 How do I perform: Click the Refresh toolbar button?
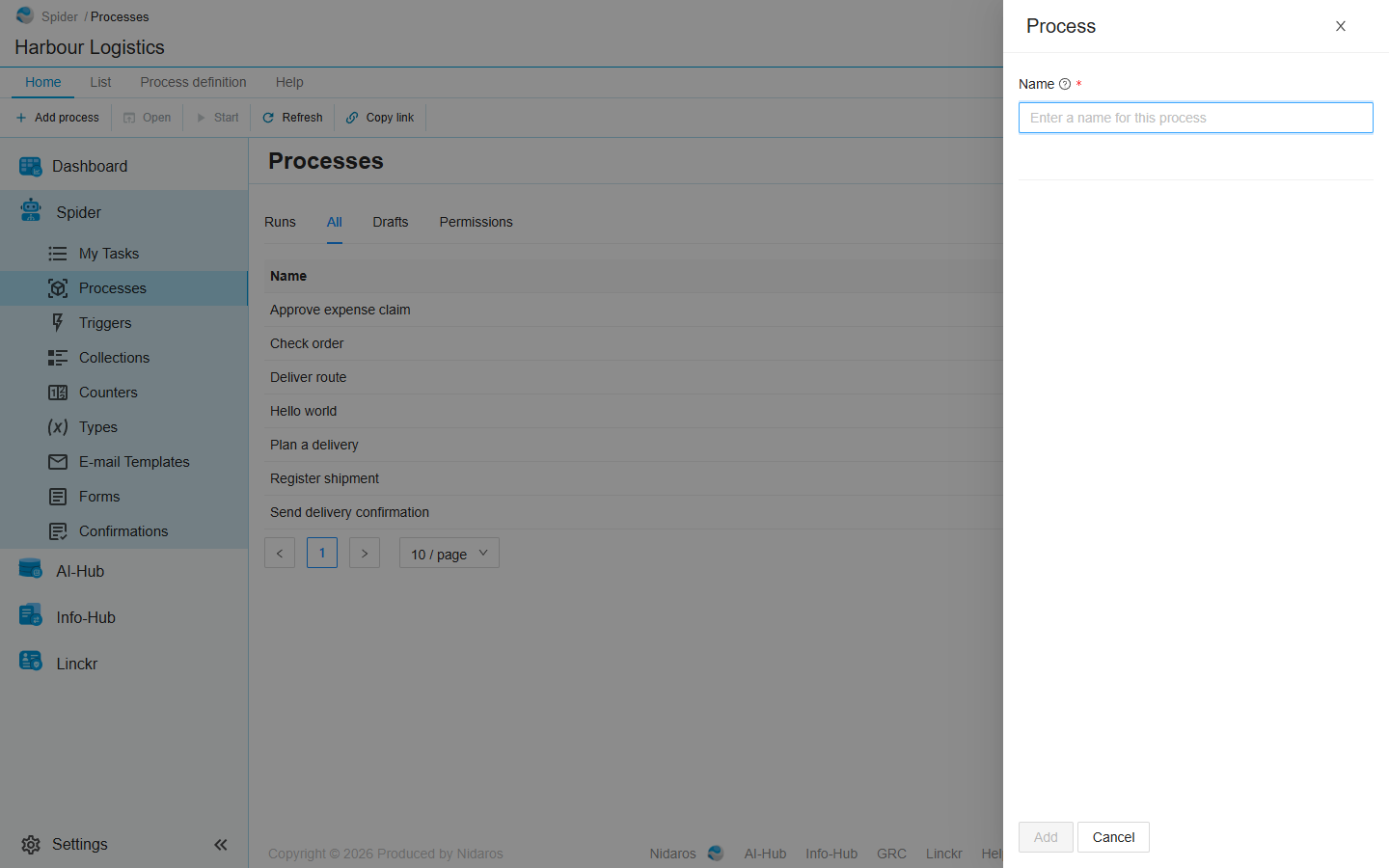pos(293,118)
